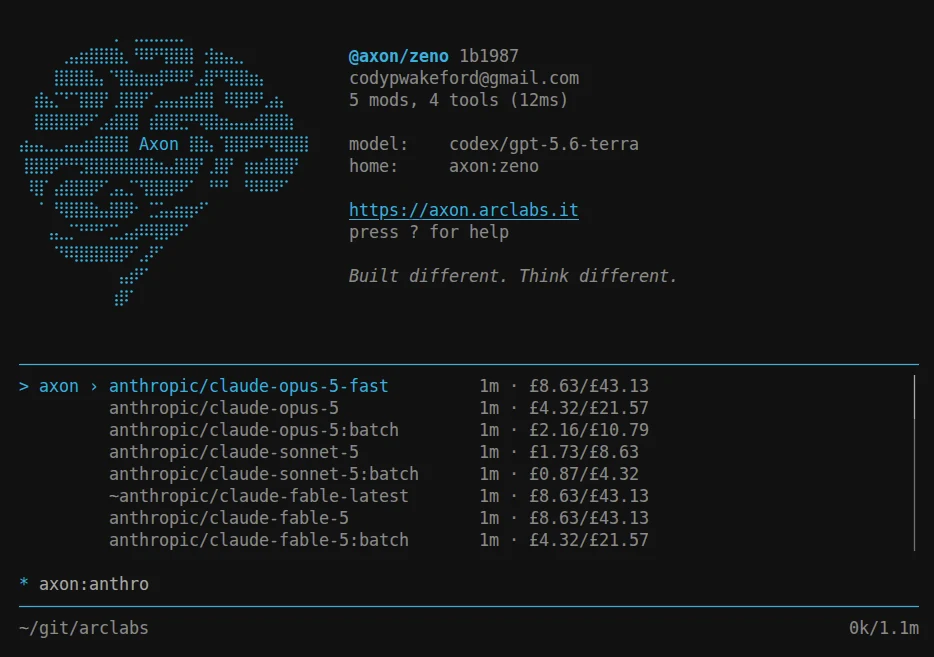Click the asterisk before axon:anthro
The image size is (934, 657).
point(24,583)
